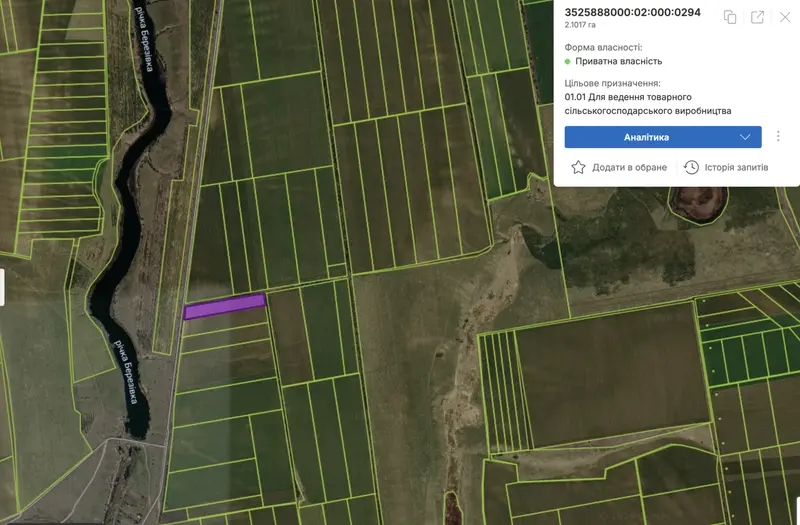
Task: Click the 01.01 land purpose description
Action: 647,104
